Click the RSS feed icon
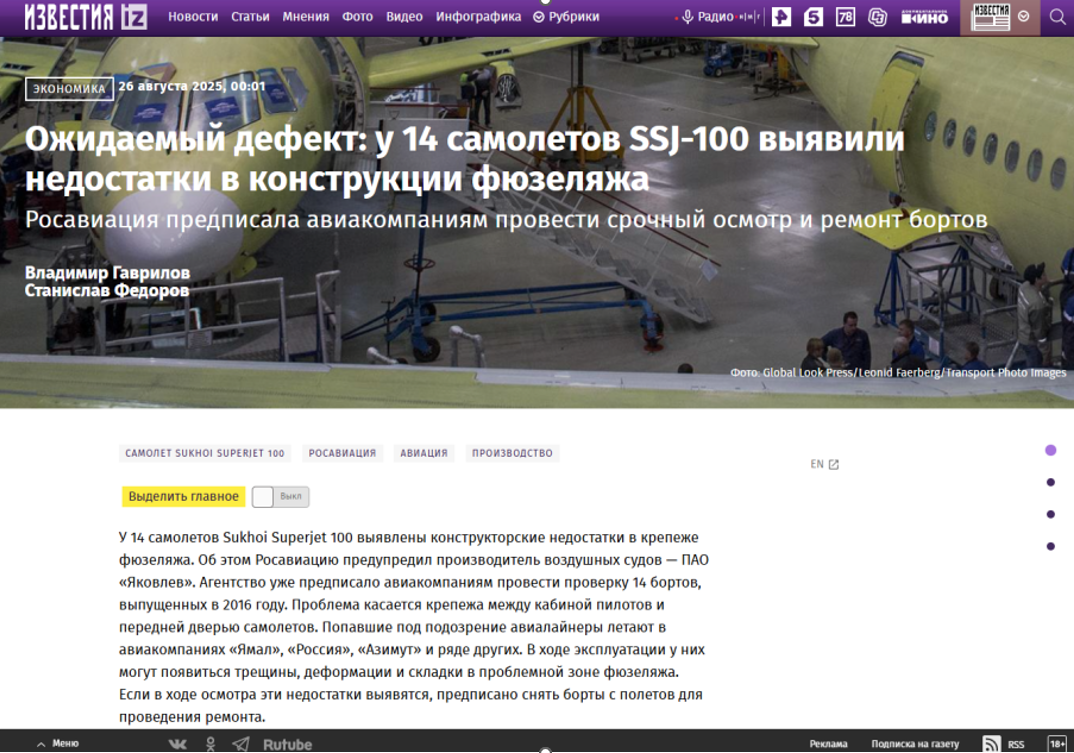The image size is (1074, 753). pos(991,744)
